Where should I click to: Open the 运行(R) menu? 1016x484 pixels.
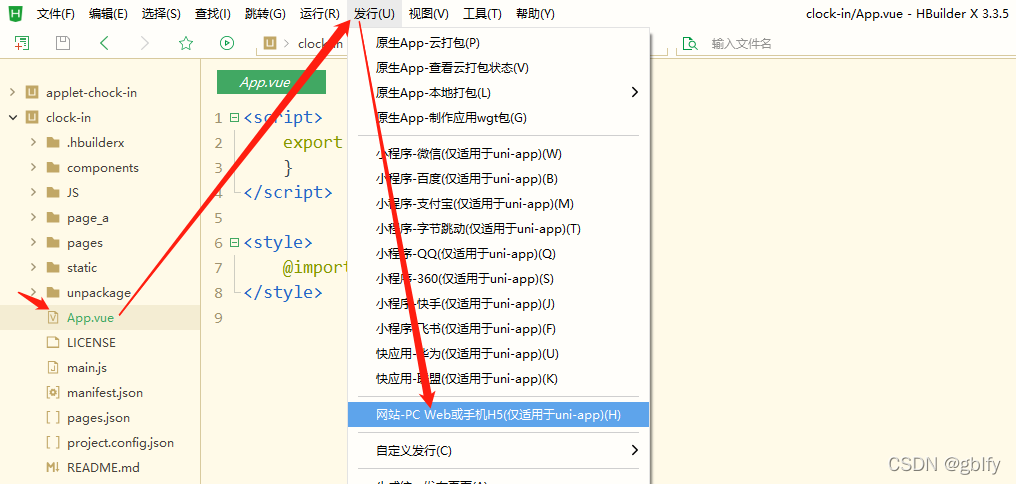320,14
